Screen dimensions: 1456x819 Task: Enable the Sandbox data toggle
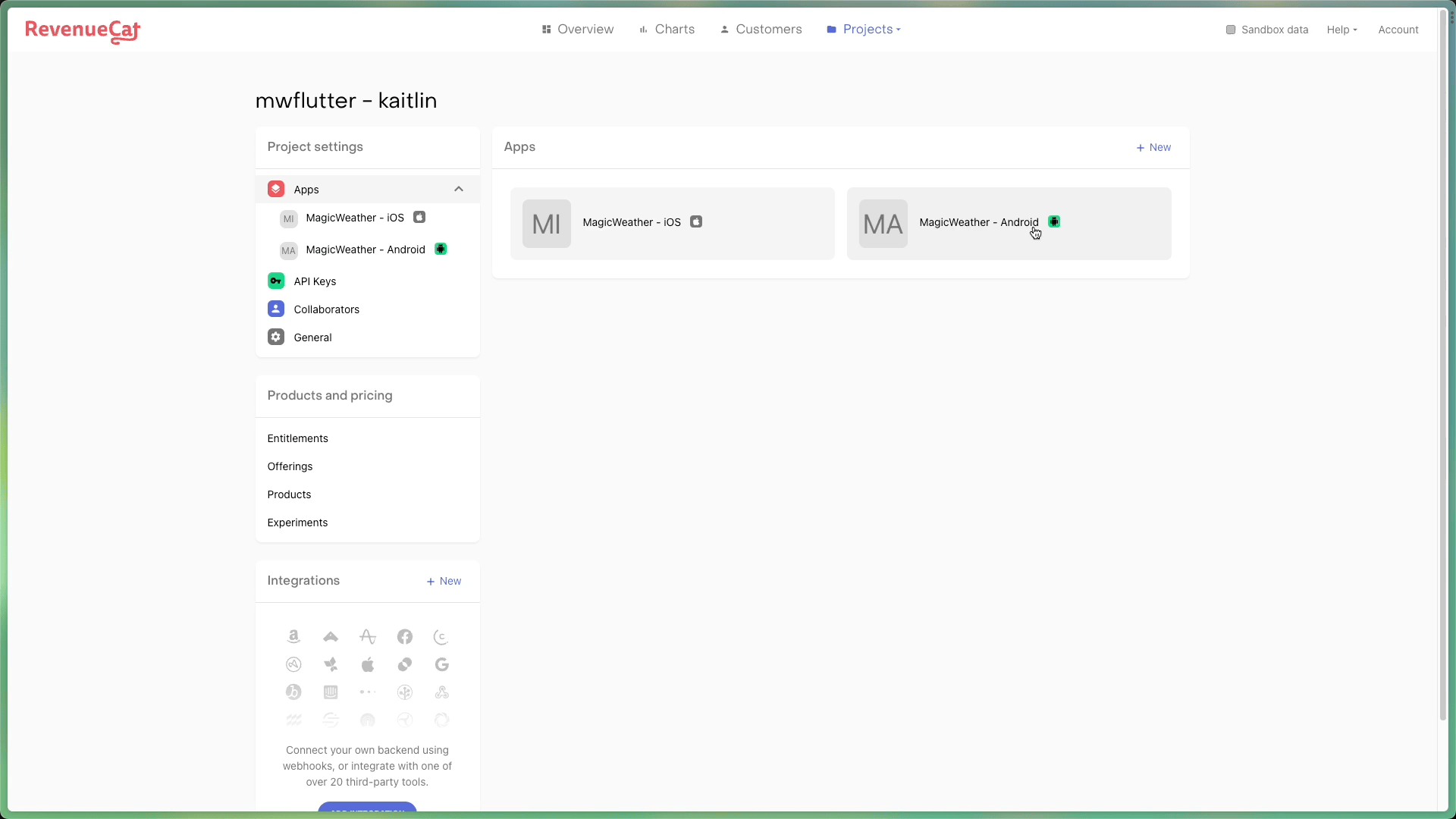point(1232,30)
